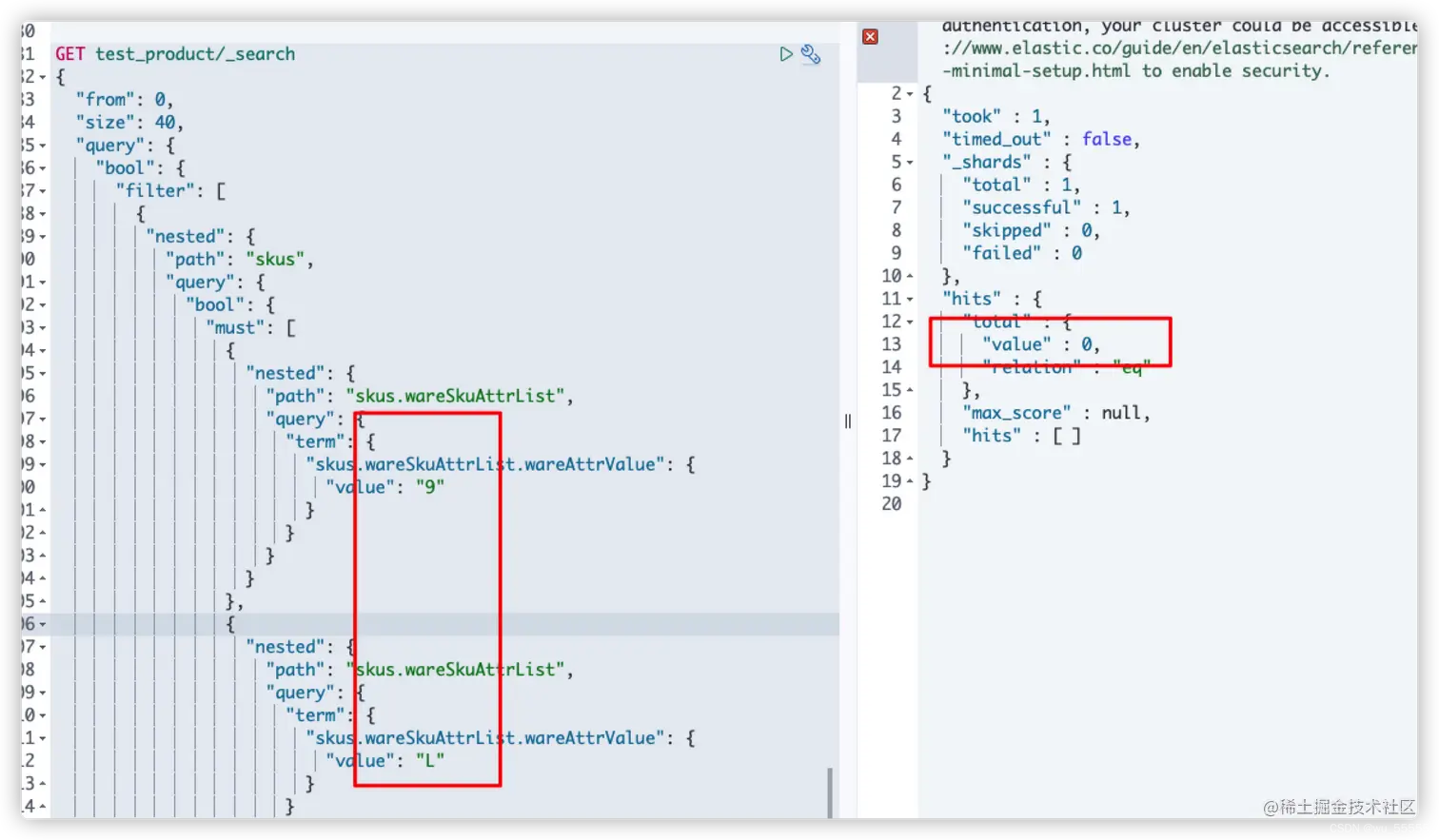Click the "value": "9" line
The height and width of the screenshot is (840, 1439).
click(384, 487)
